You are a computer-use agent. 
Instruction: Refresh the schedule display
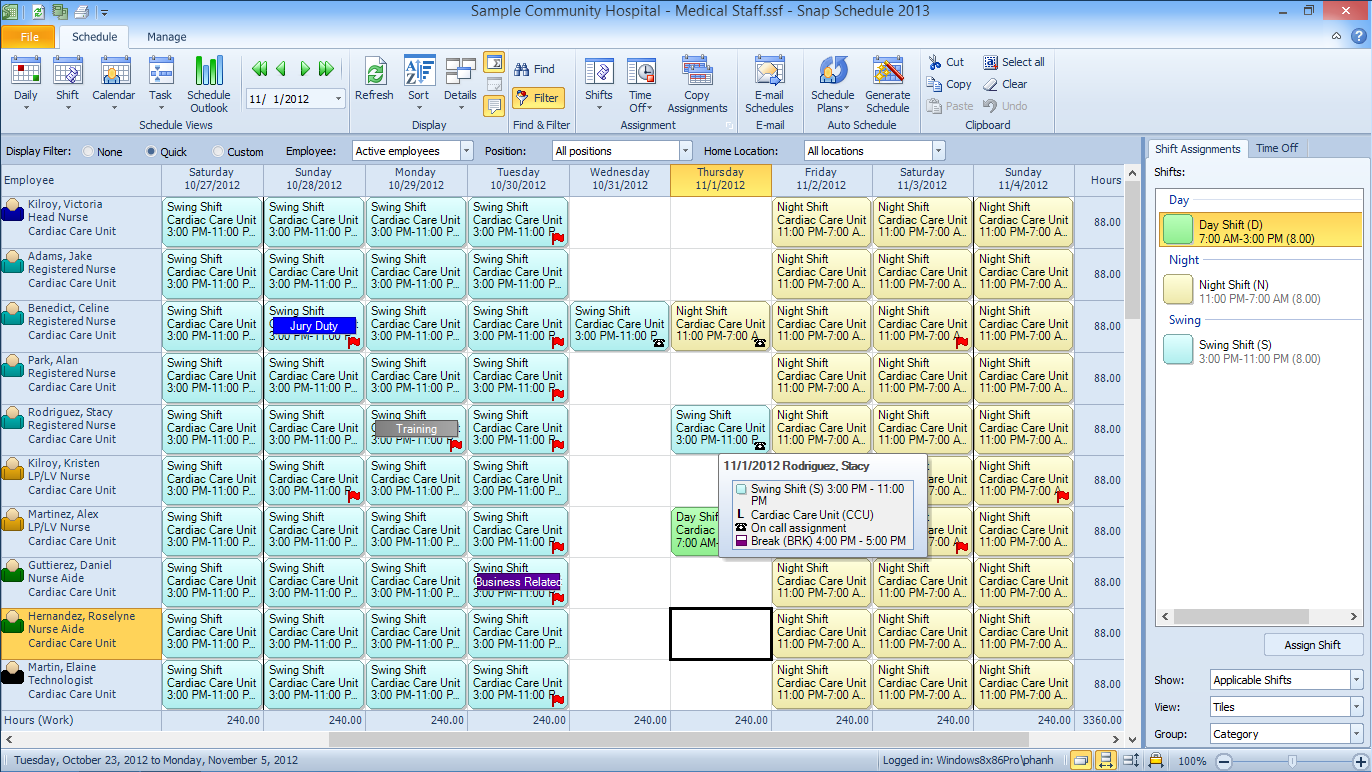click(x=374, y=79)
